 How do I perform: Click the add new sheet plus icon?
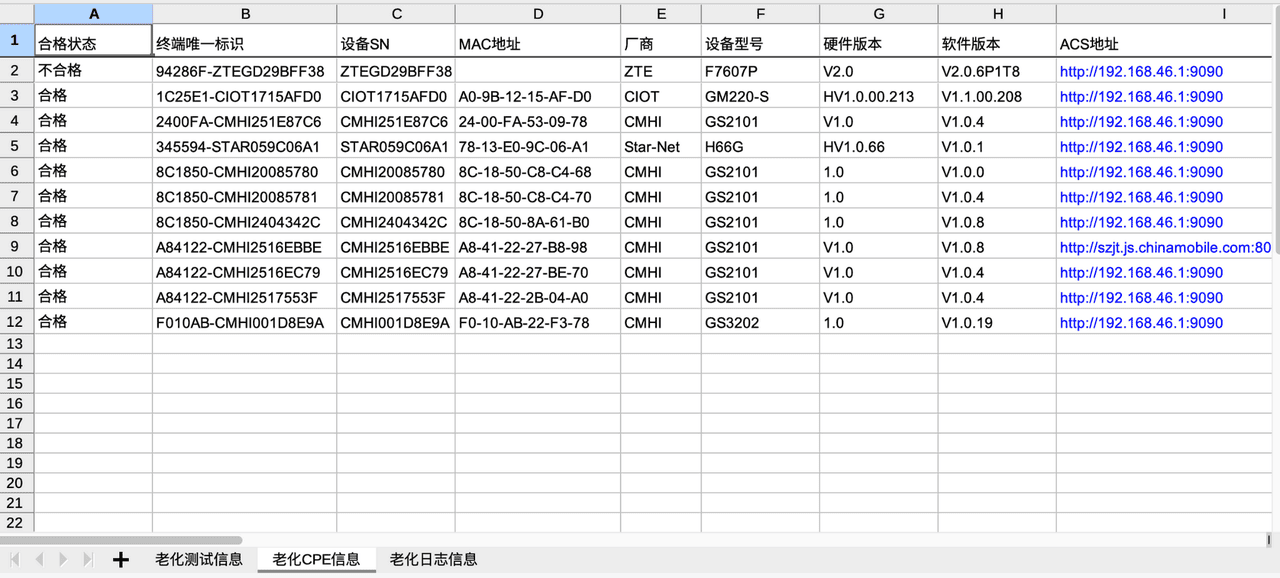[x=120, y=560]
